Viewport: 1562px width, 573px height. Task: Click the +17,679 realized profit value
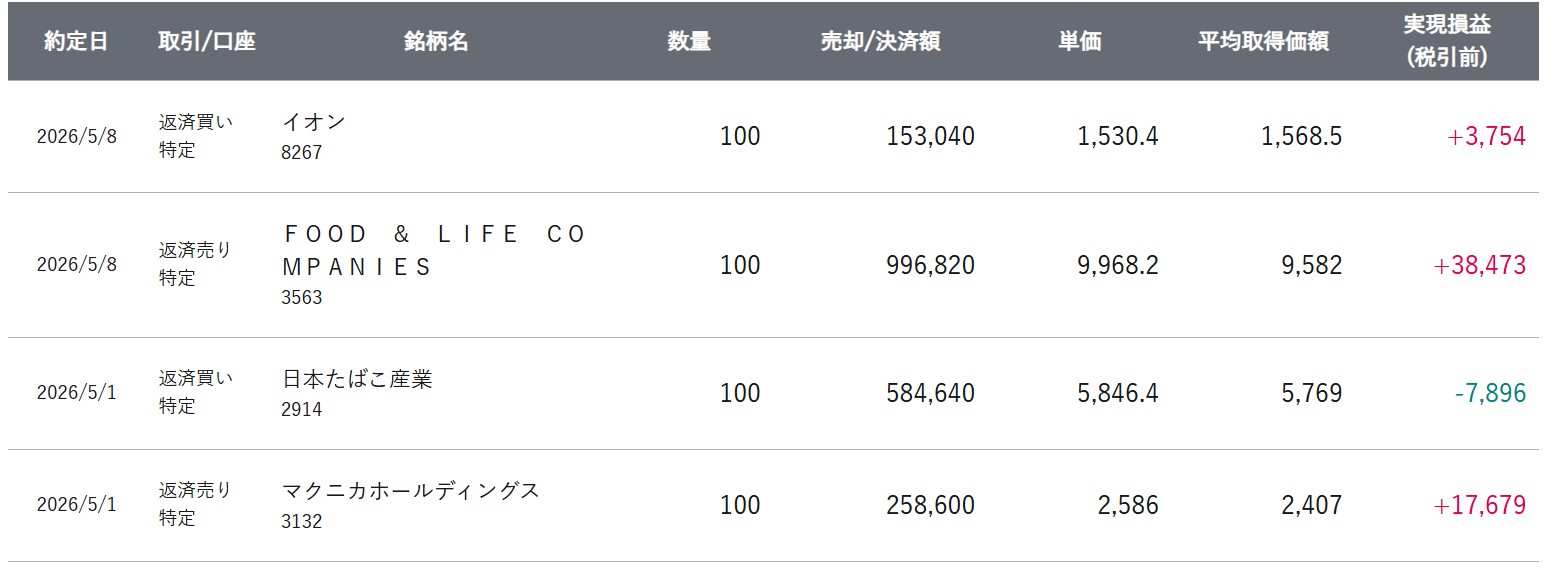pos(1479,505)
